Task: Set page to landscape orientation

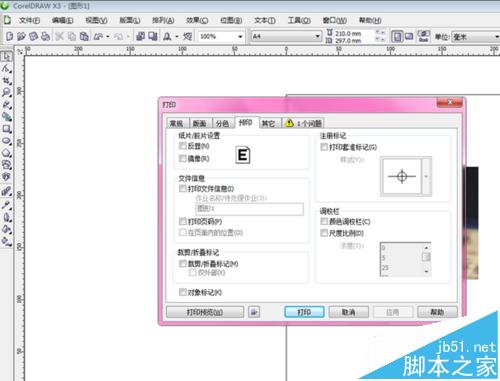Action: pyautogui.click(x=409, y=36)
